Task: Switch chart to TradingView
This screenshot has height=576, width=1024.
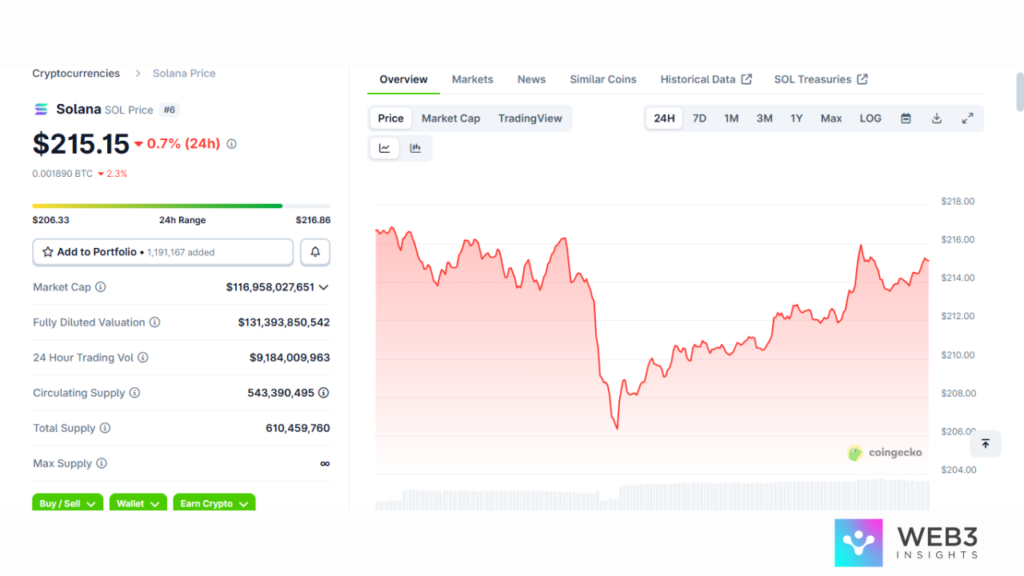Action: click(x=530, y=118)
